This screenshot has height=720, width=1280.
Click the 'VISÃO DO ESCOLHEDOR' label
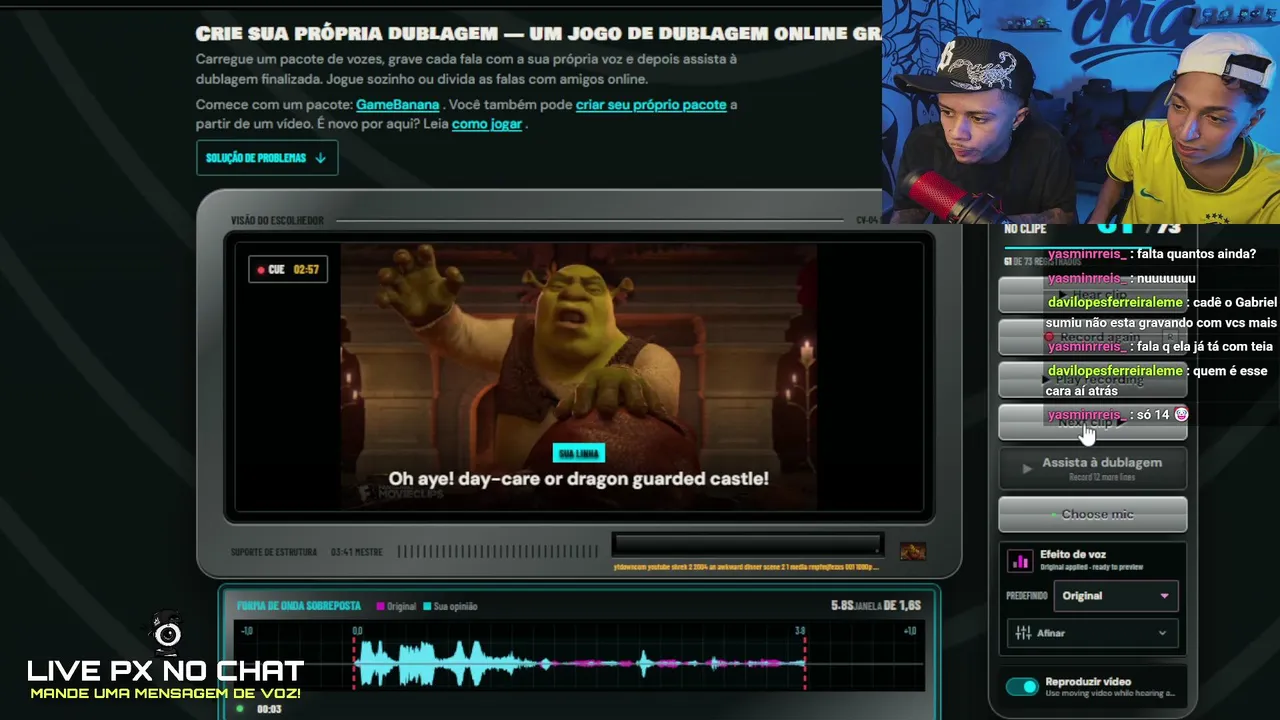coord(277,220)
